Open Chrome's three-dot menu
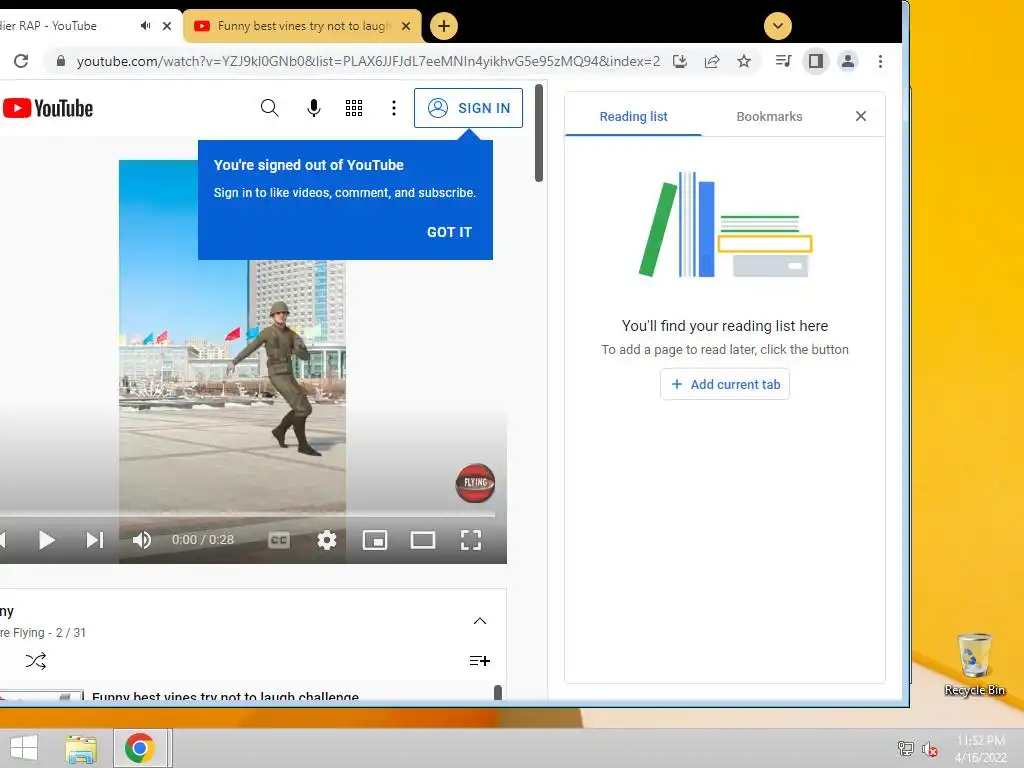This screenshot has width=1024, height=768. pyautogui.click(x=880, y=61)
